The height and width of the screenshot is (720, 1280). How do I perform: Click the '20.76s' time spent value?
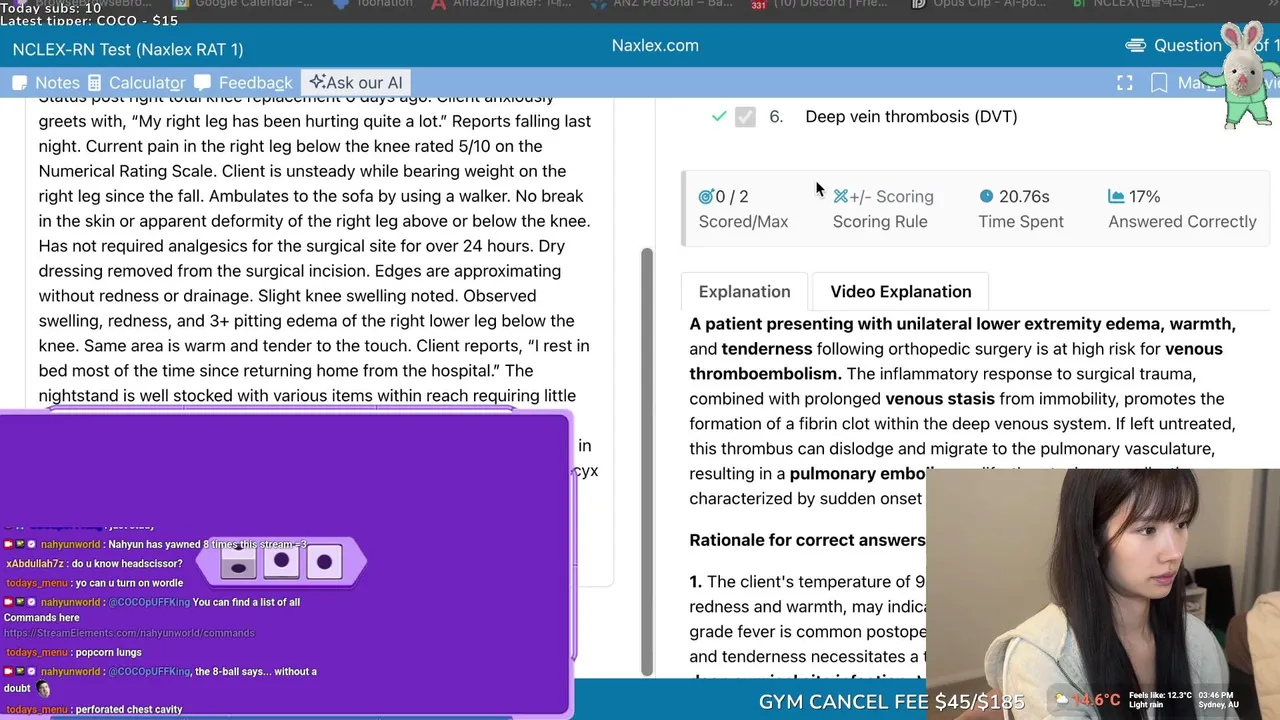coord(1024,197)
